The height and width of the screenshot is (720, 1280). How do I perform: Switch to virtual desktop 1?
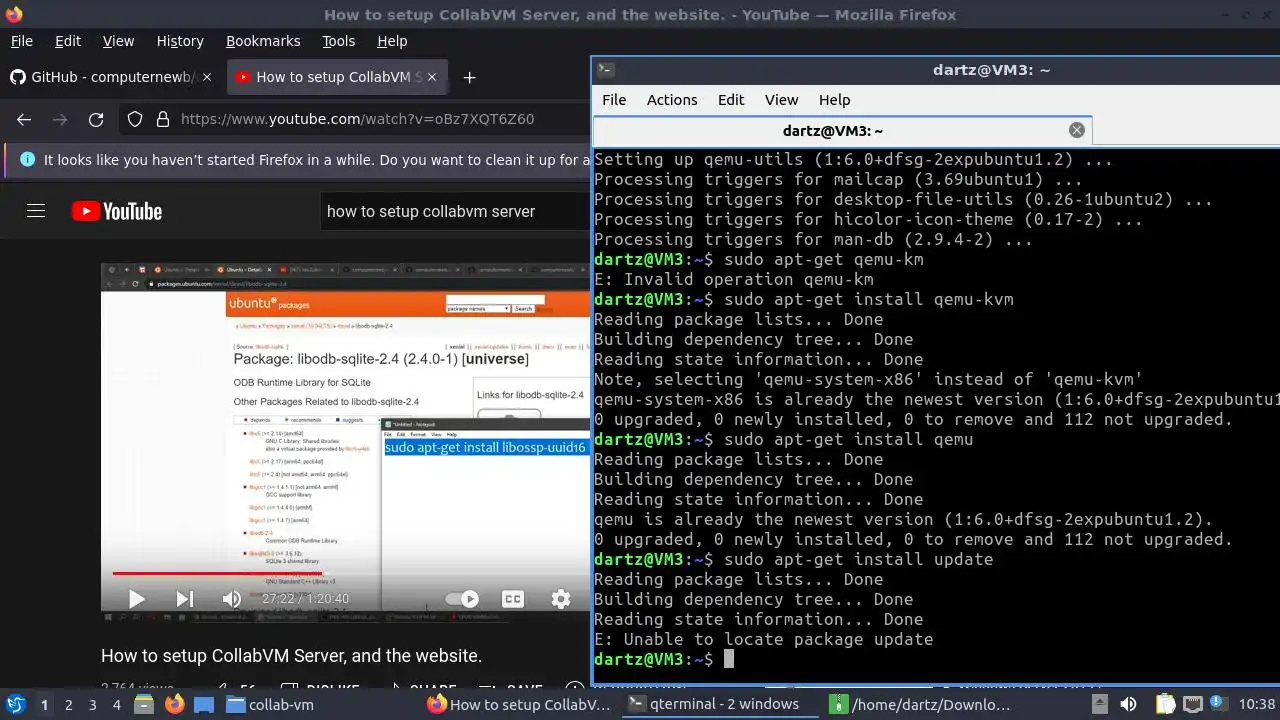(45, 704)
